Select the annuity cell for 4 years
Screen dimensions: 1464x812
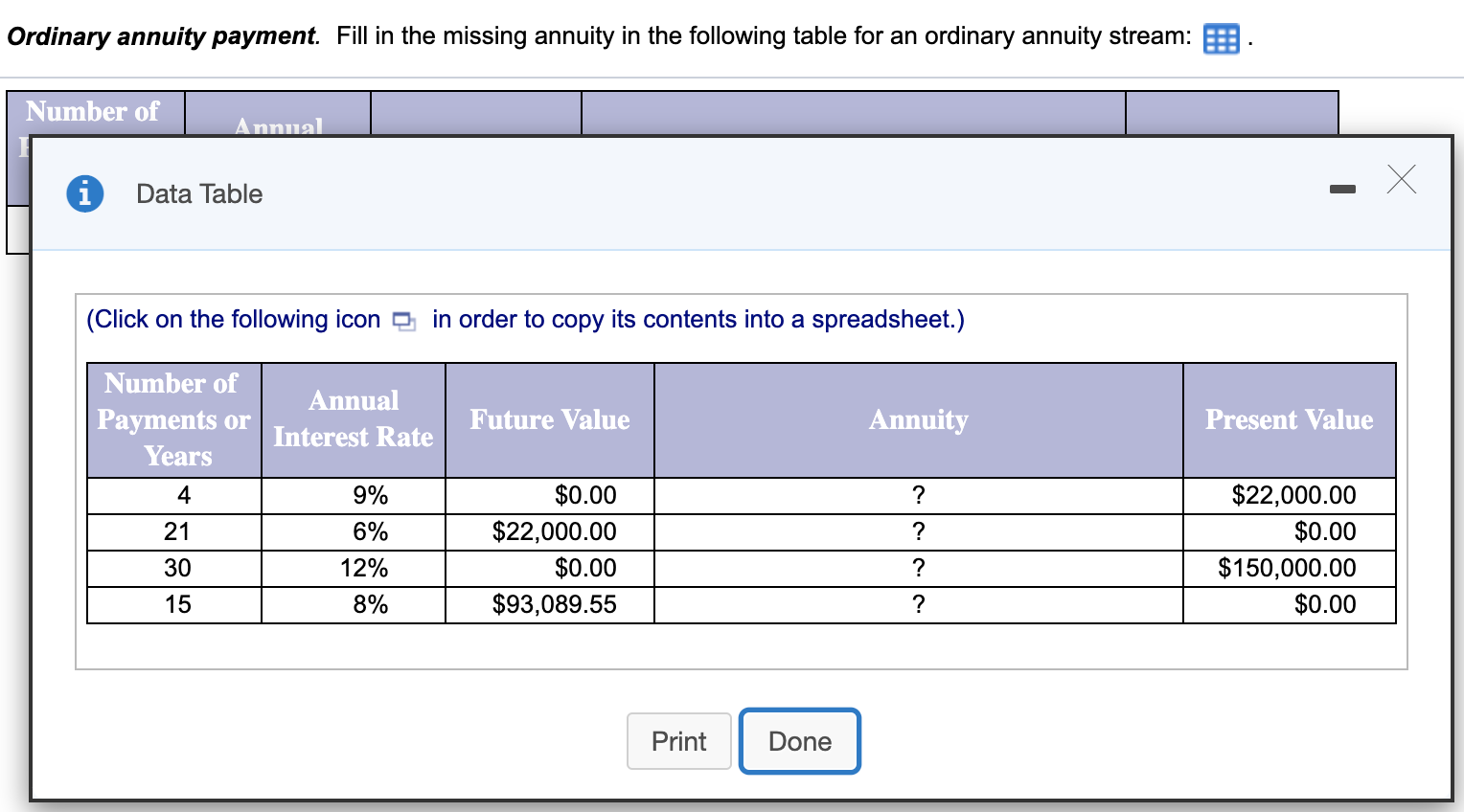point(918,495)
